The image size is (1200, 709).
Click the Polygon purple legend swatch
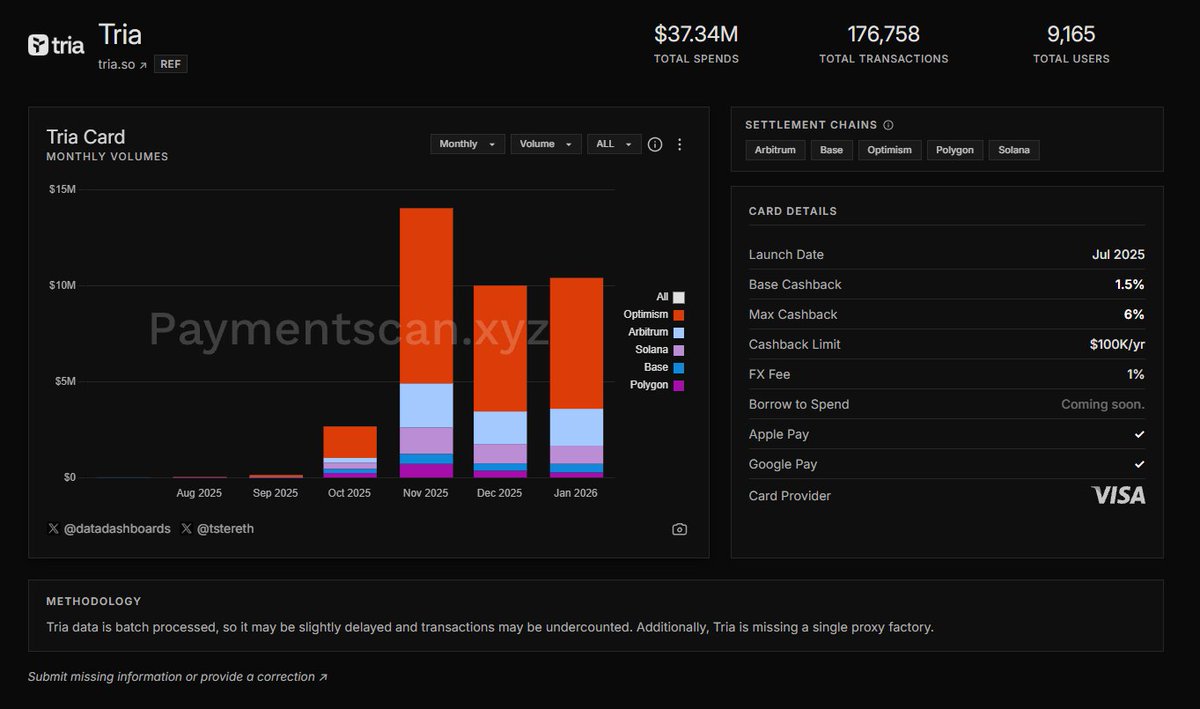[679, 385]
